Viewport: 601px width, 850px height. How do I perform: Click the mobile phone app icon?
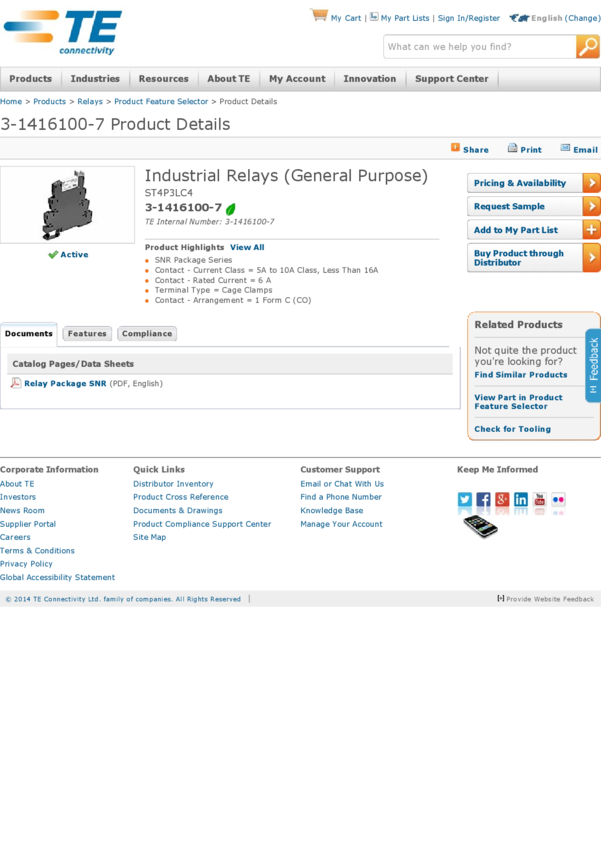pos(480,526)
